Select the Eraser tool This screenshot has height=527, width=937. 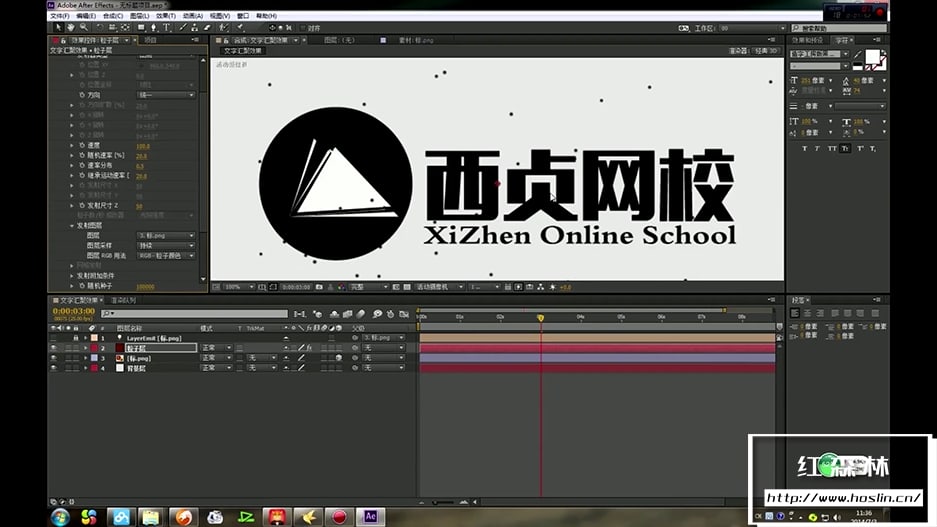[207, 27]
